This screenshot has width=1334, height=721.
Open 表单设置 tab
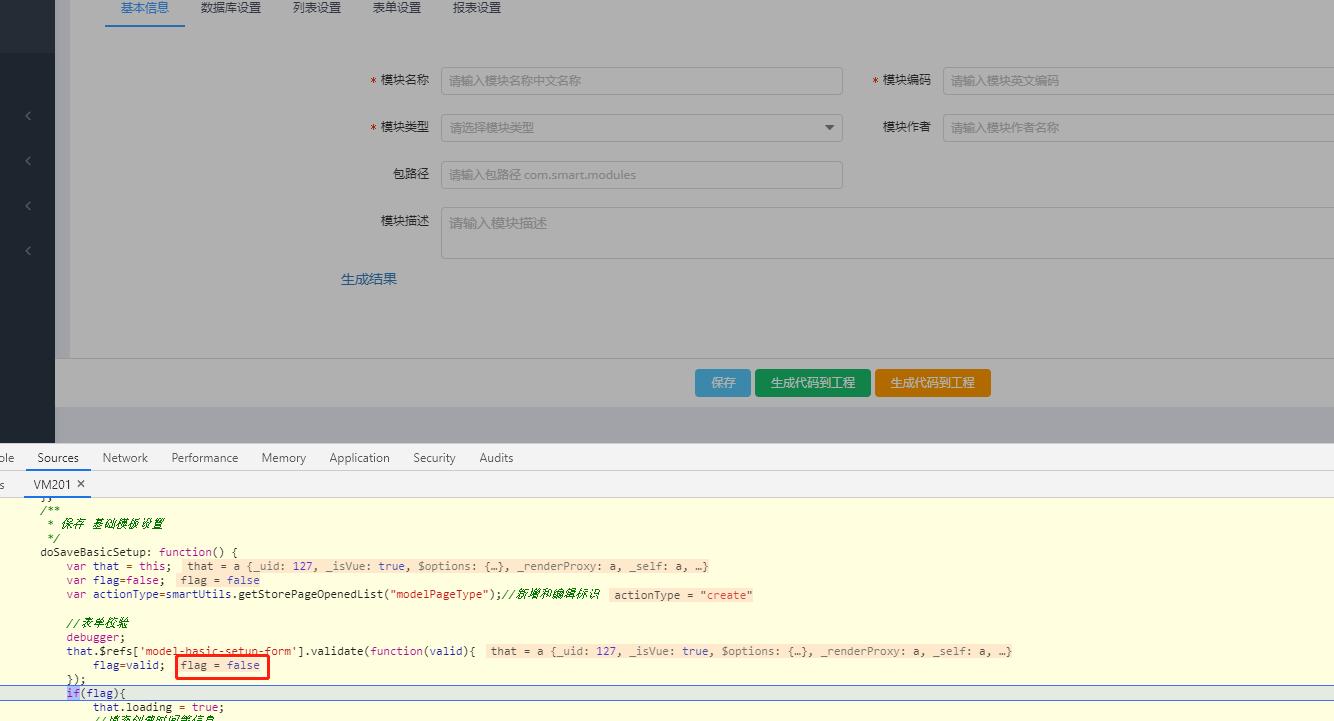[397, 8]
